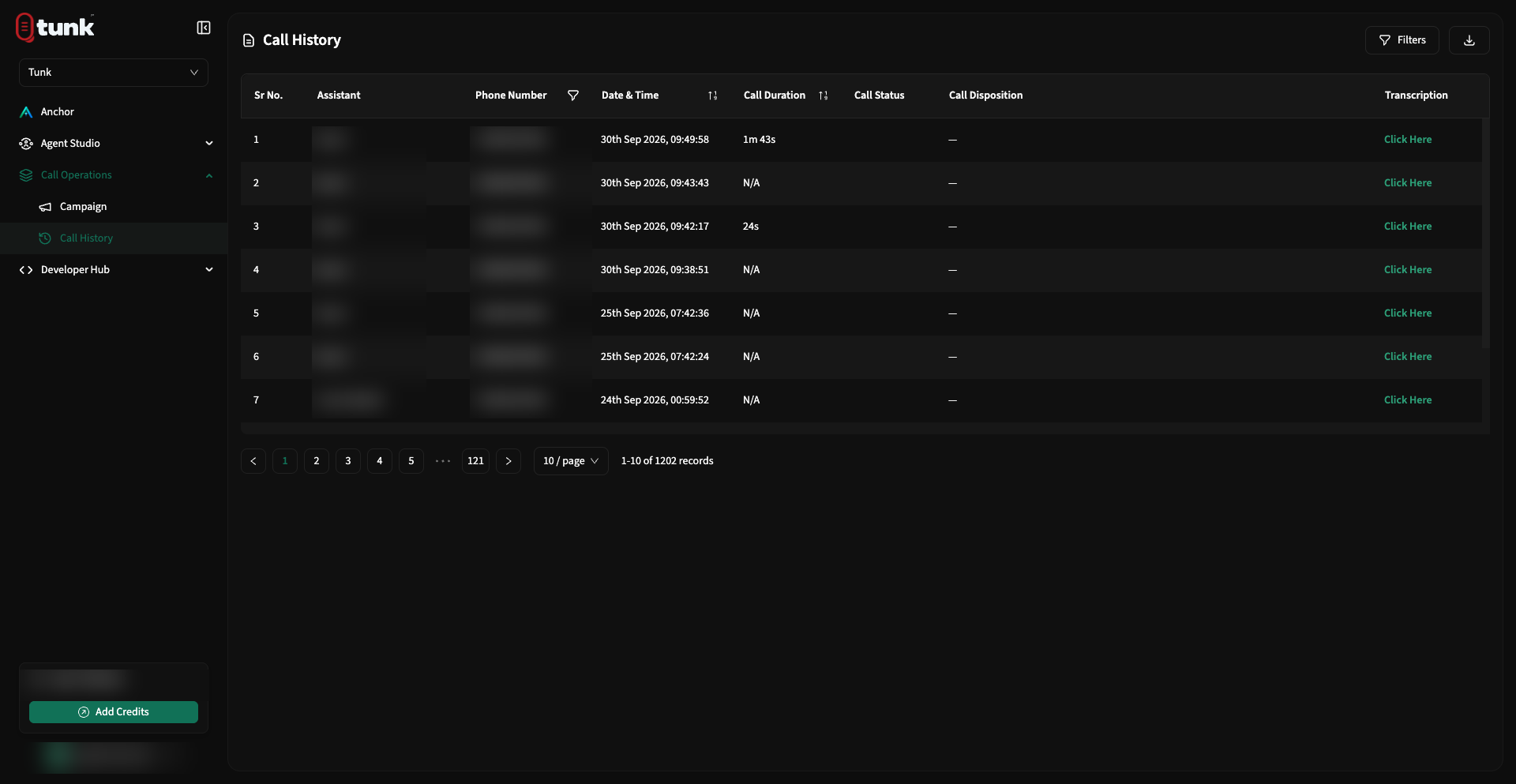
Task: Click the Call Disposition column header
Action: click(x=985, y=96)
